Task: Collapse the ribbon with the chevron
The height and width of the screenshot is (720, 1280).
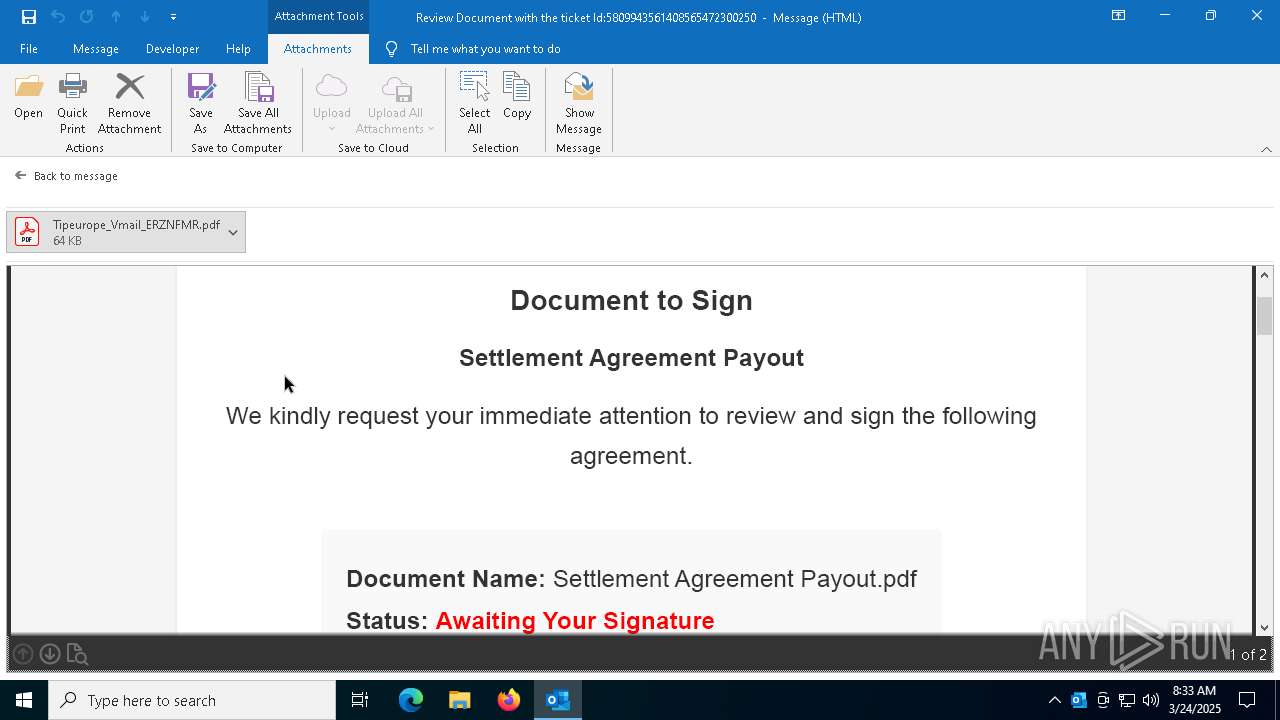Action: click(x=1266, y=149)
